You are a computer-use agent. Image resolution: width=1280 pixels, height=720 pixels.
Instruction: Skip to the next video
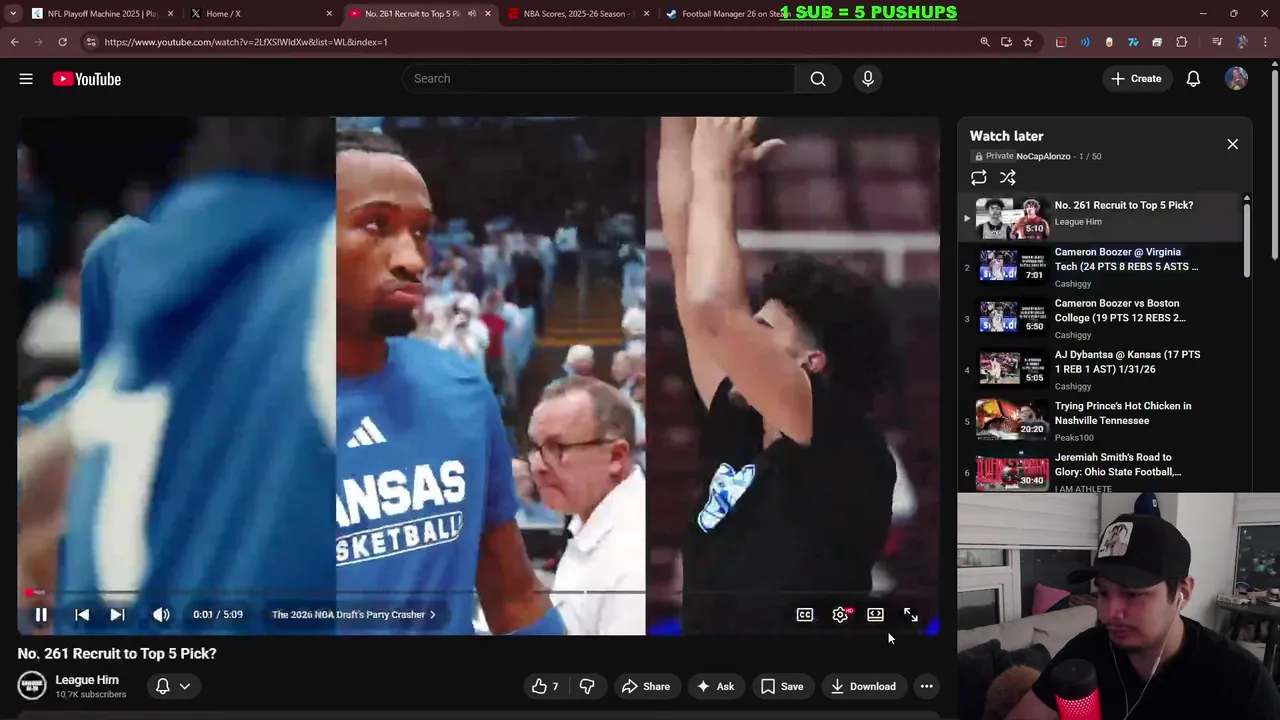click(x=117, y=615)
